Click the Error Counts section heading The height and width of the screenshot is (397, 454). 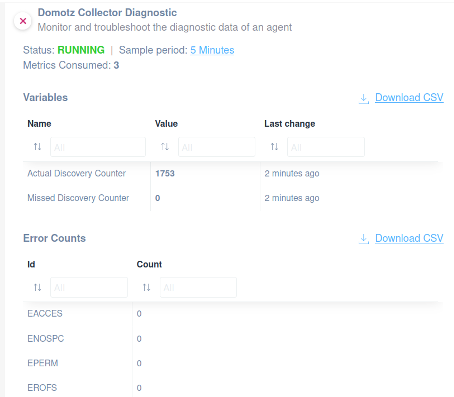click(54, 238)
